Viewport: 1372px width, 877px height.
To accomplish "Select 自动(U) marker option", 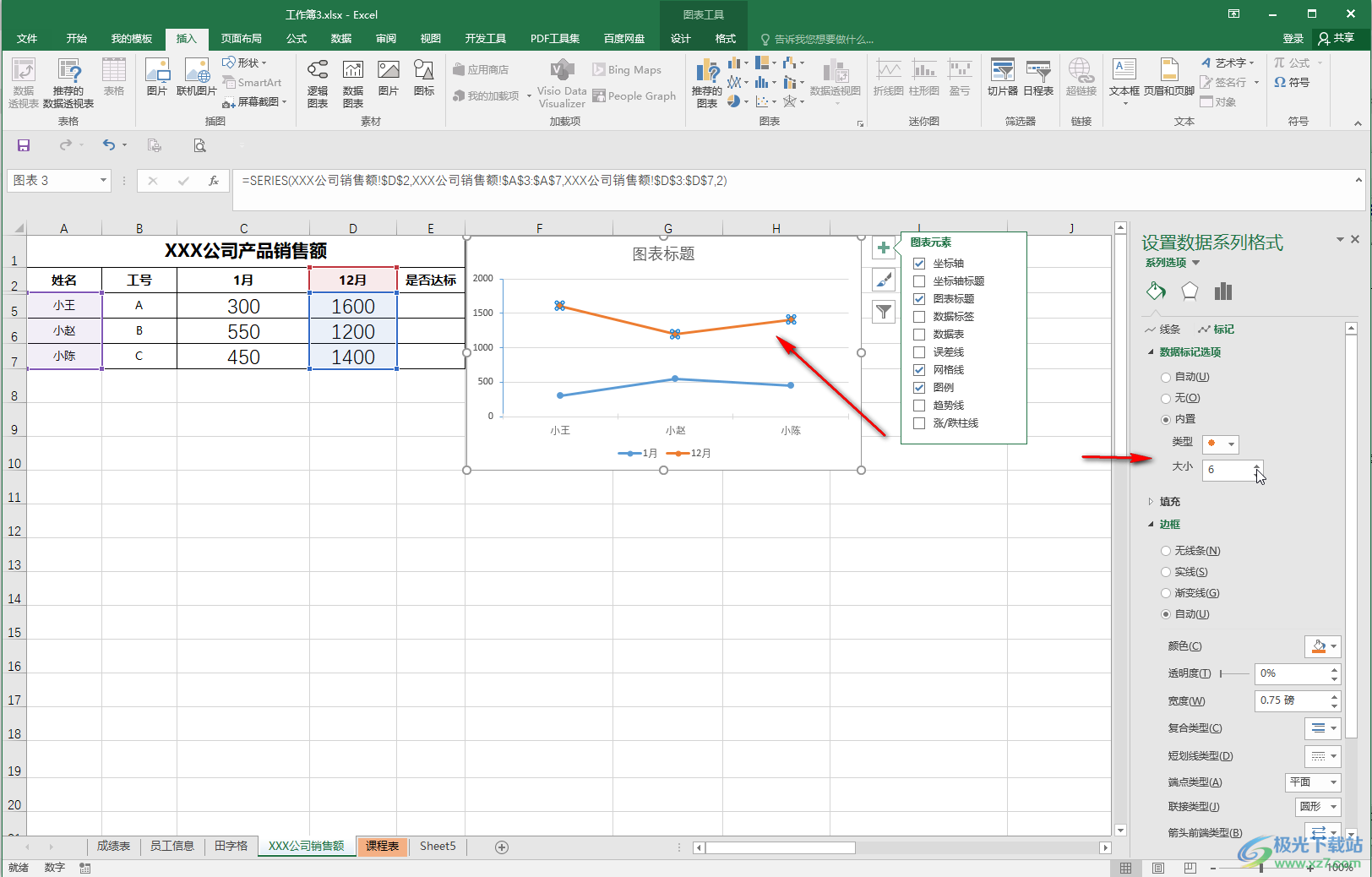I will pos(1166,378).
